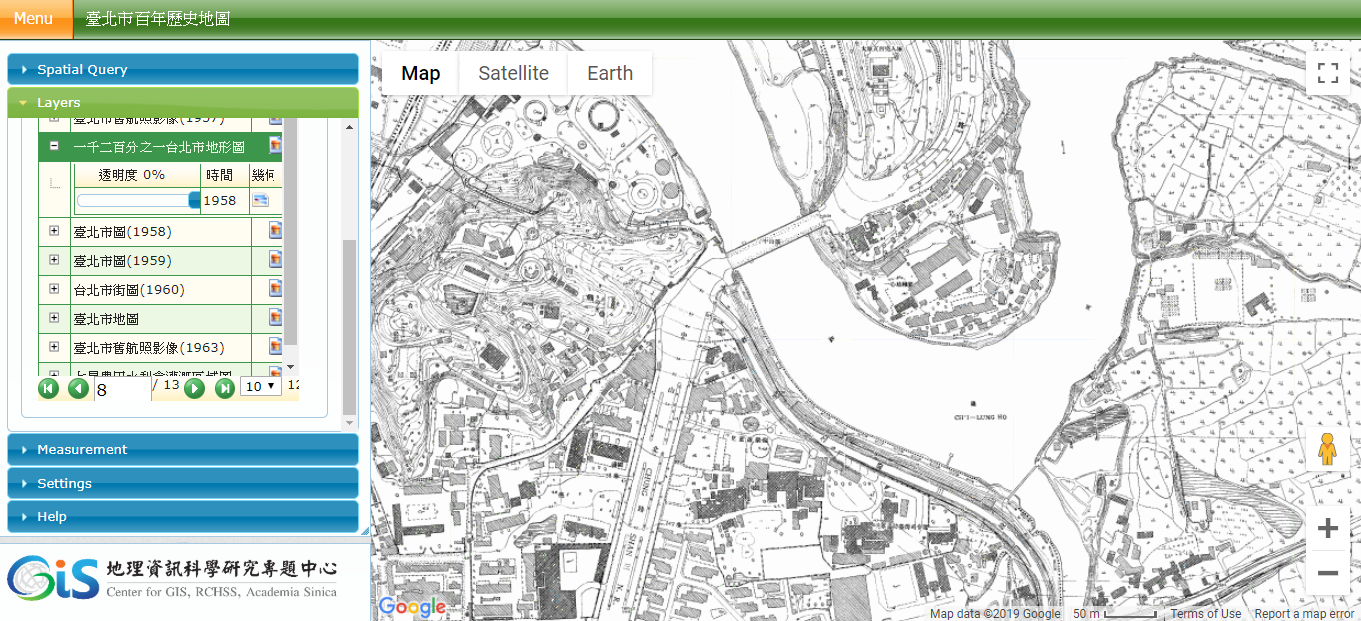This screenshot has height=621, width=1361.
Task: Switch to Earth view
Action: point(609,73)
